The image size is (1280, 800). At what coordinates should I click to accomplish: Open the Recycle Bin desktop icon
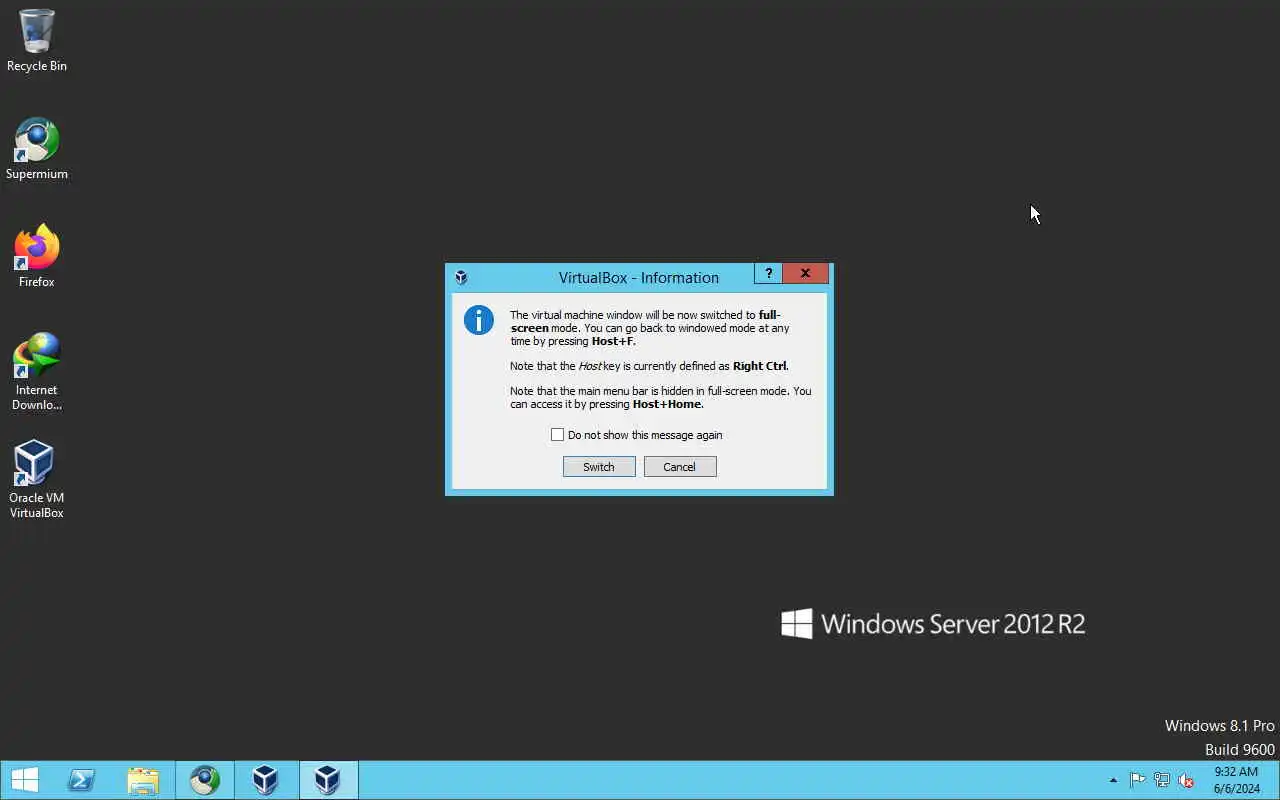pos(37,40)
